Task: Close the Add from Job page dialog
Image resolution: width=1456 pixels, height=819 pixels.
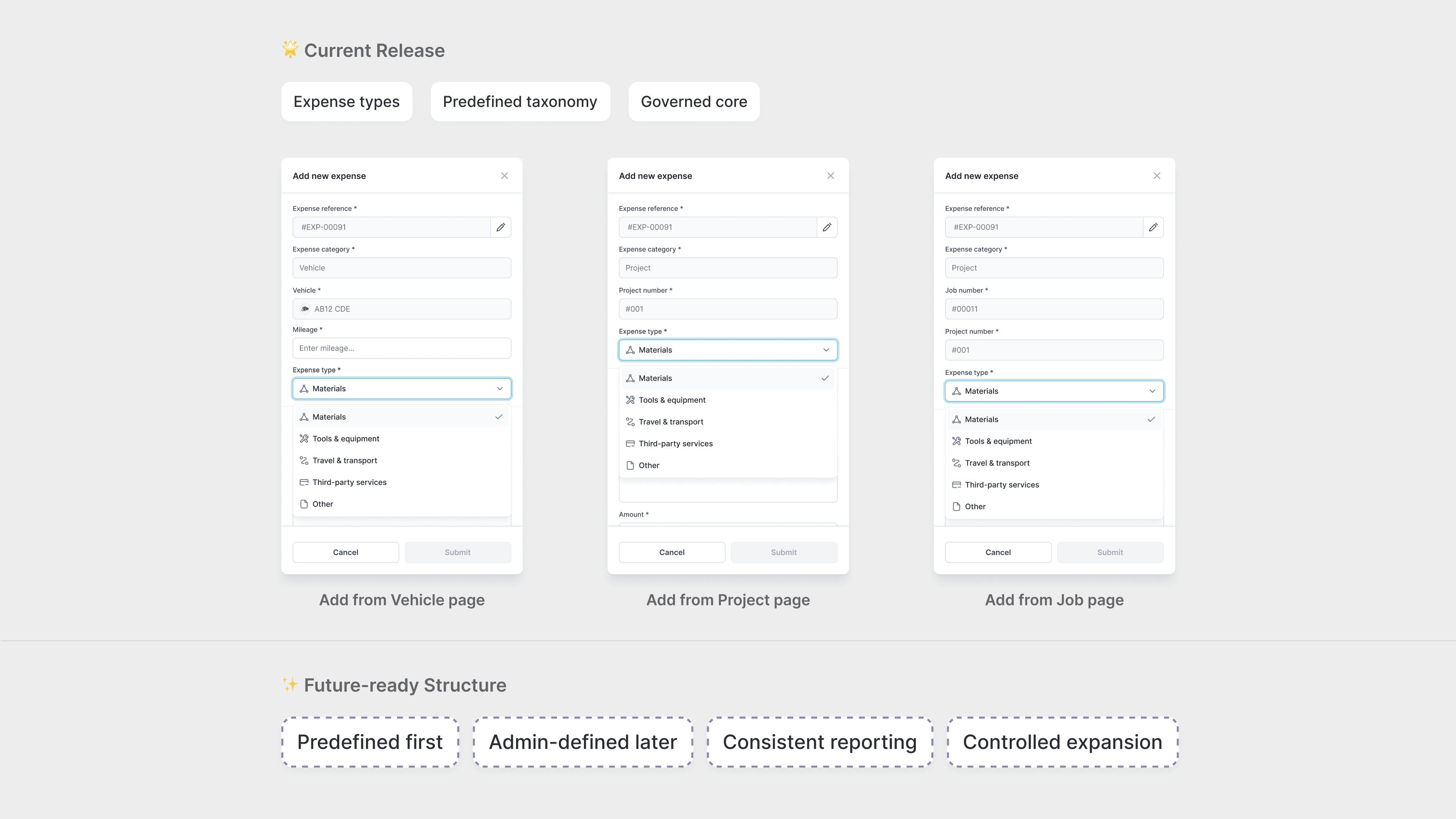Action: [1156, 176]
